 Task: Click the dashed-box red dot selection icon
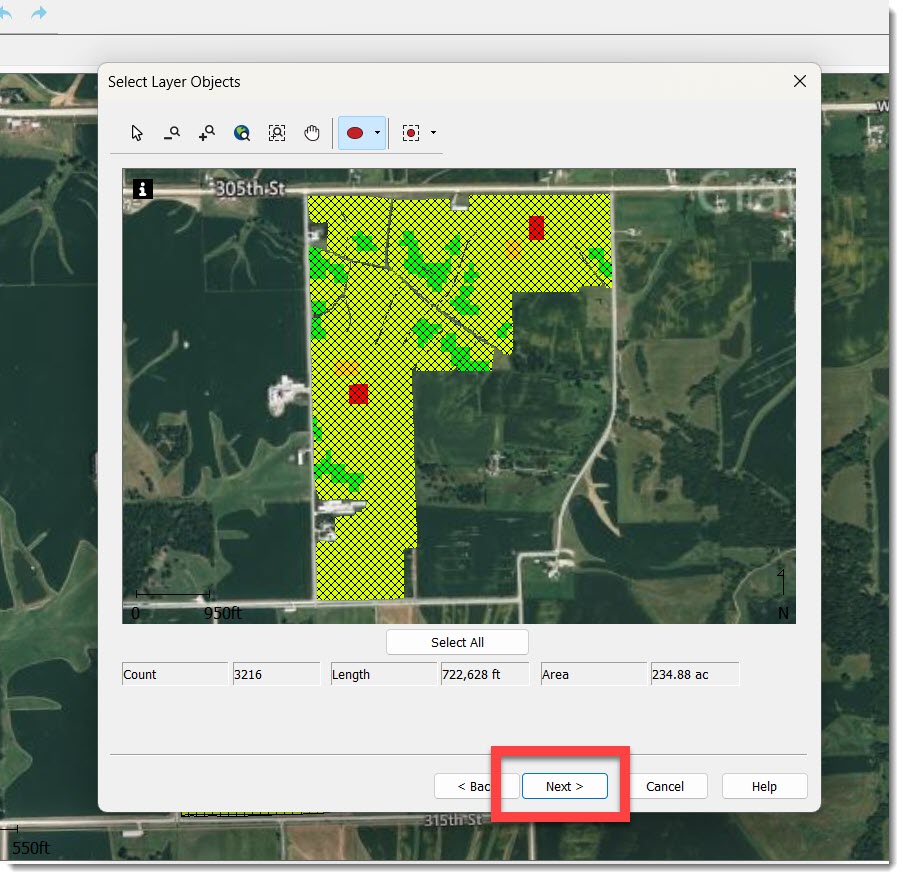point(410,133)
